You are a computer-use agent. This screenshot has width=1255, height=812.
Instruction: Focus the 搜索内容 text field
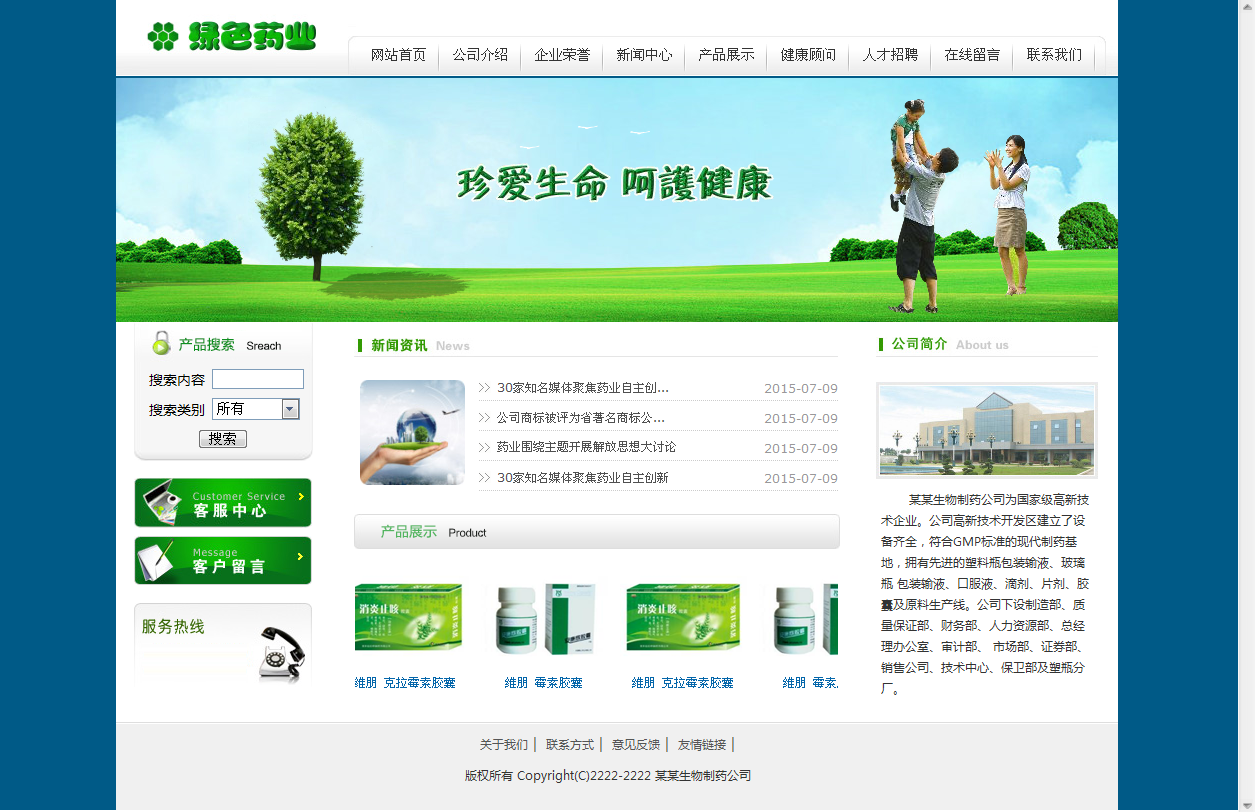(257, 379)
